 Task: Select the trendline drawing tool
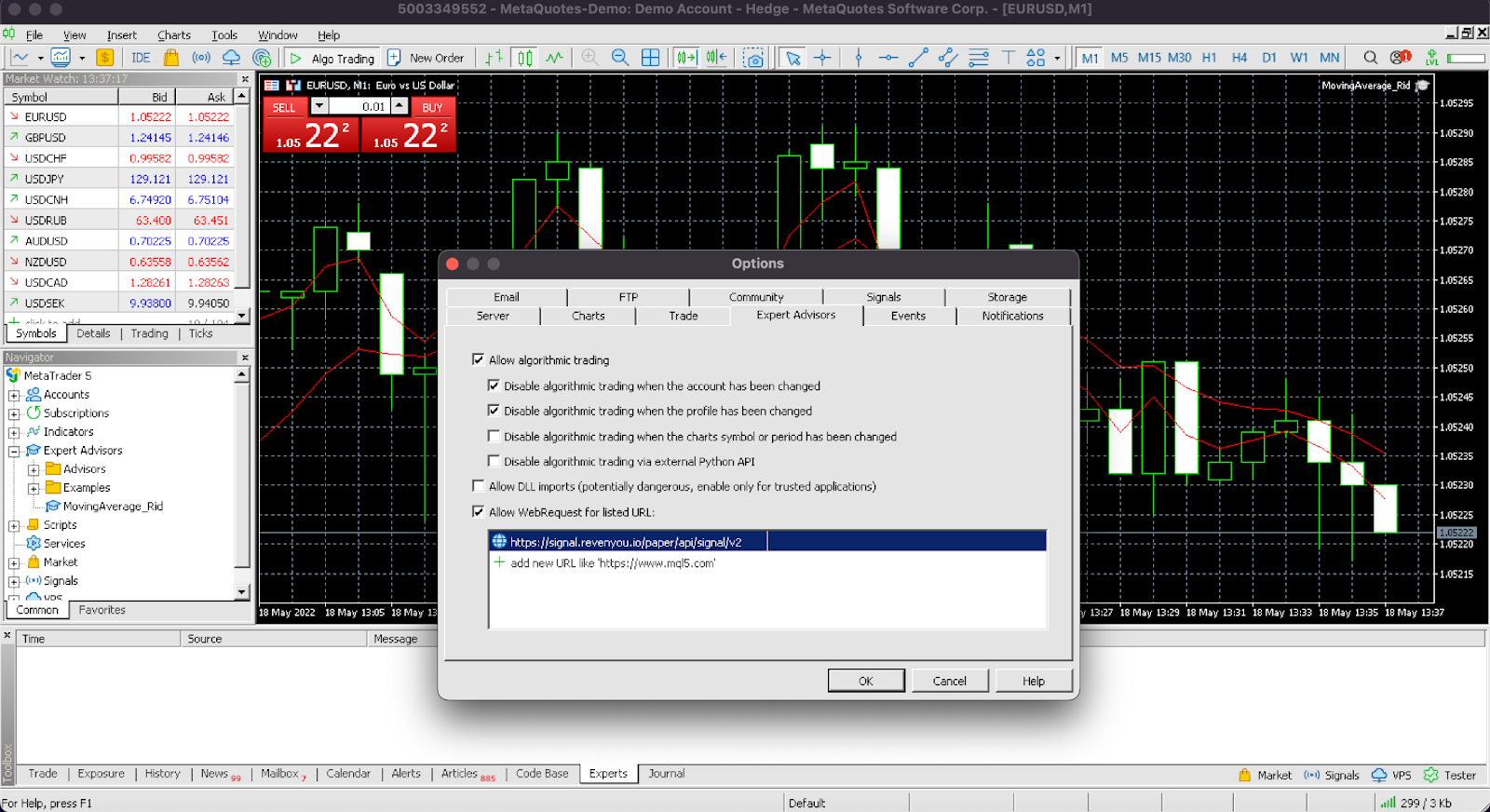(x=918, y=58)
